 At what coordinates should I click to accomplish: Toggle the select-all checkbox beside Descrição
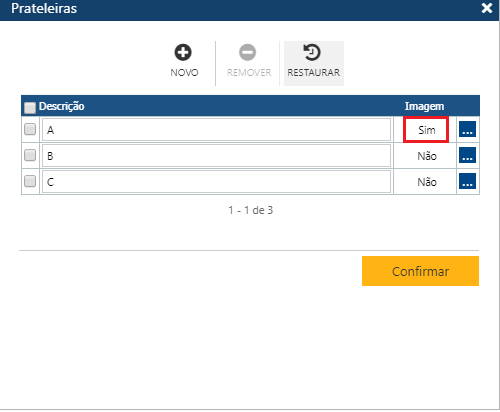pyautogui.click(x=30, y=107)
